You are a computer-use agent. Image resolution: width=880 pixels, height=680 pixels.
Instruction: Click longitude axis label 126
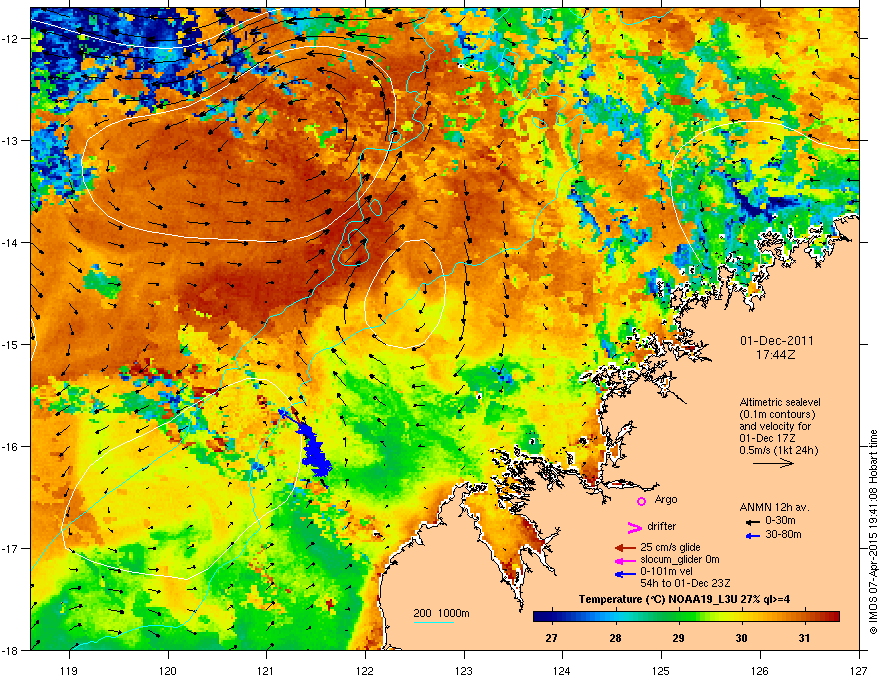760,670
